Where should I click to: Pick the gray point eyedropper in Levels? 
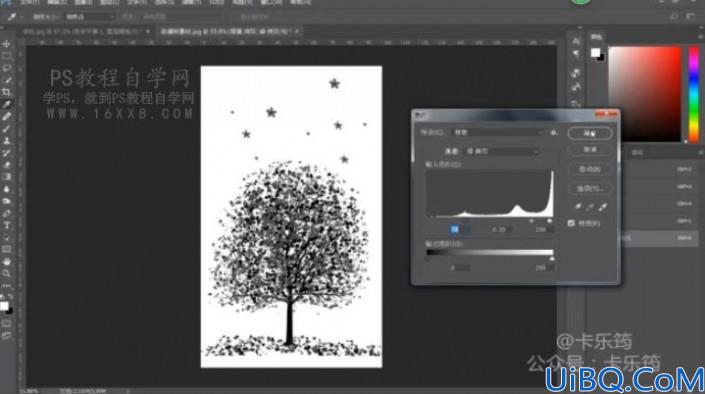(590, 207)
